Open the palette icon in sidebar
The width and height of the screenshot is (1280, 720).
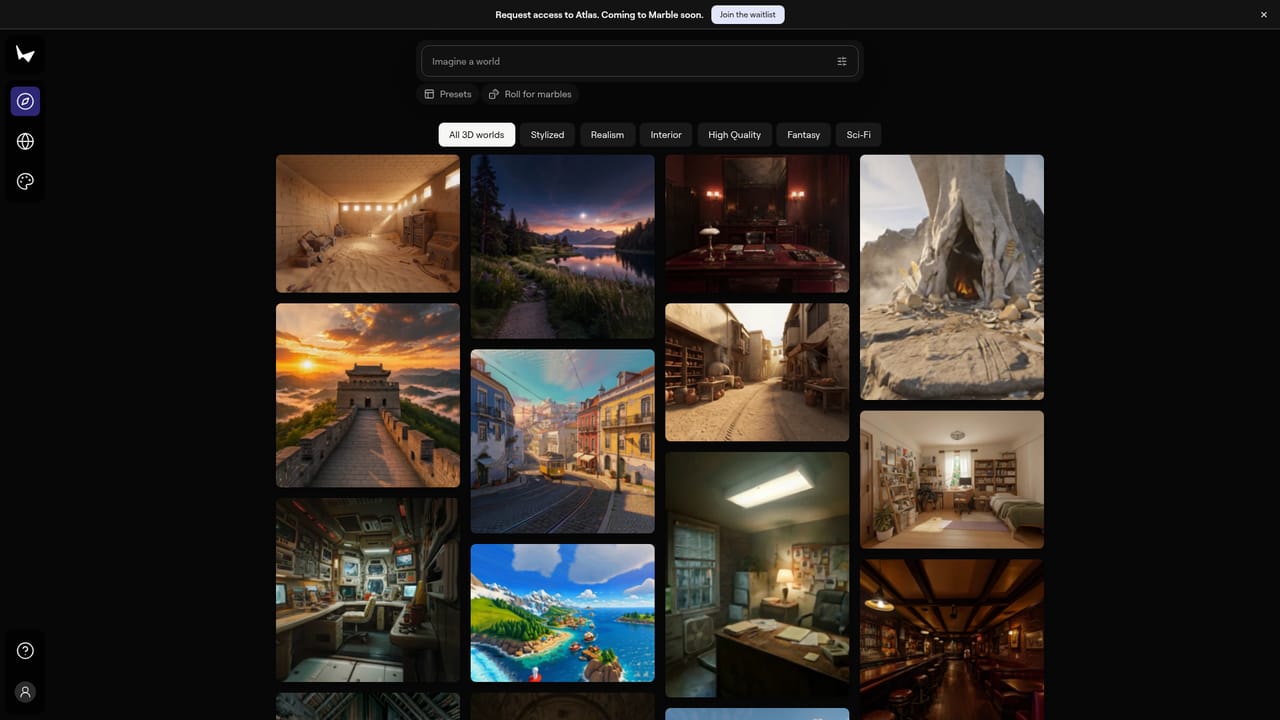pyautogui.click(x=25, y=181)
